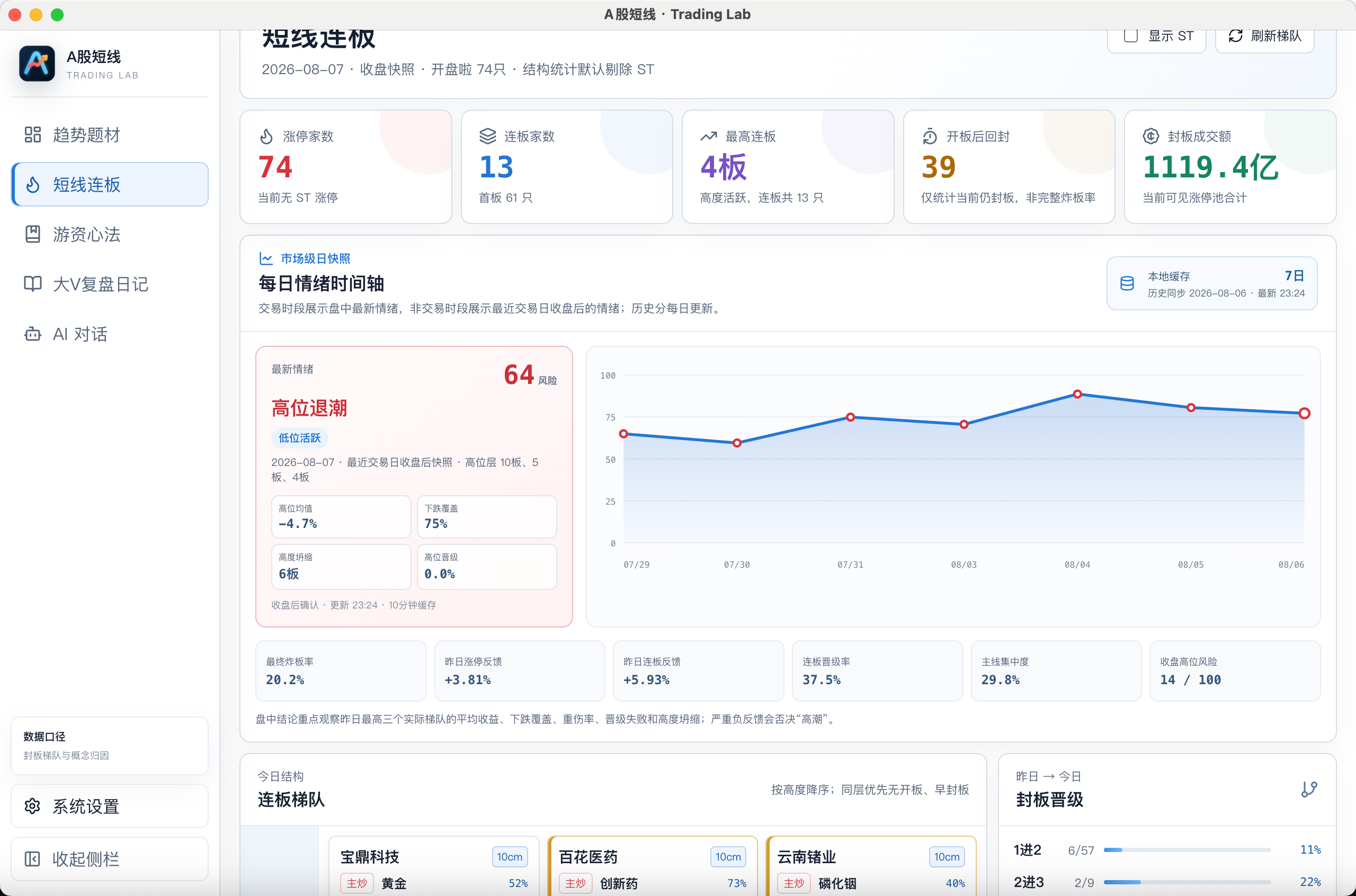Click the 收盘高位风险 14 / 100 tile
This screenshot has height=896, width=1356.
tap(1235, 671)
